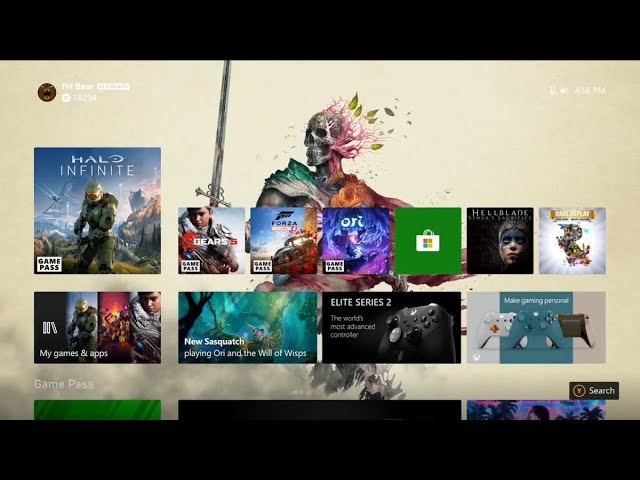Screen dimensions: 640x480
Task: Click the gamerscore 18294 value
Action: pos(84,98)
